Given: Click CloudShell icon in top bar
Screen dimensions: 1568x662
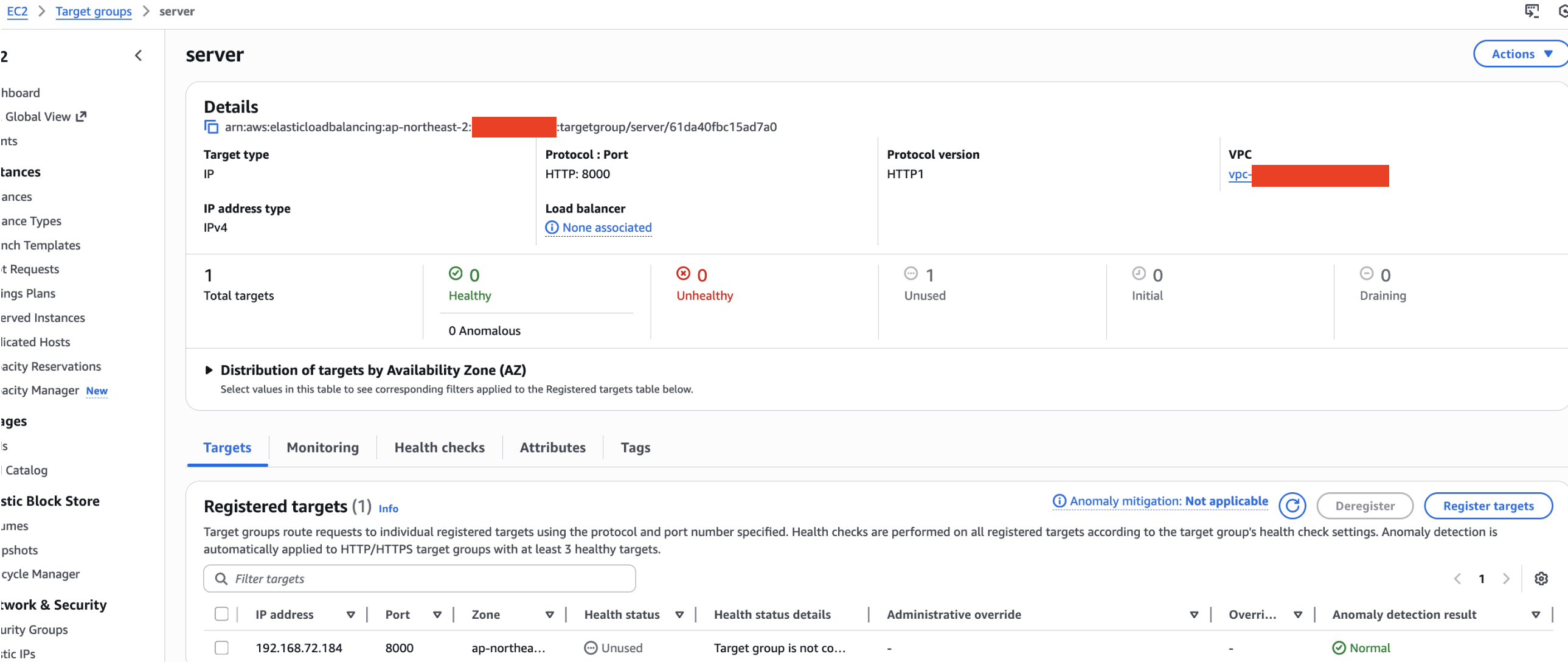Looking at the screenshot, I should 1532,10.
